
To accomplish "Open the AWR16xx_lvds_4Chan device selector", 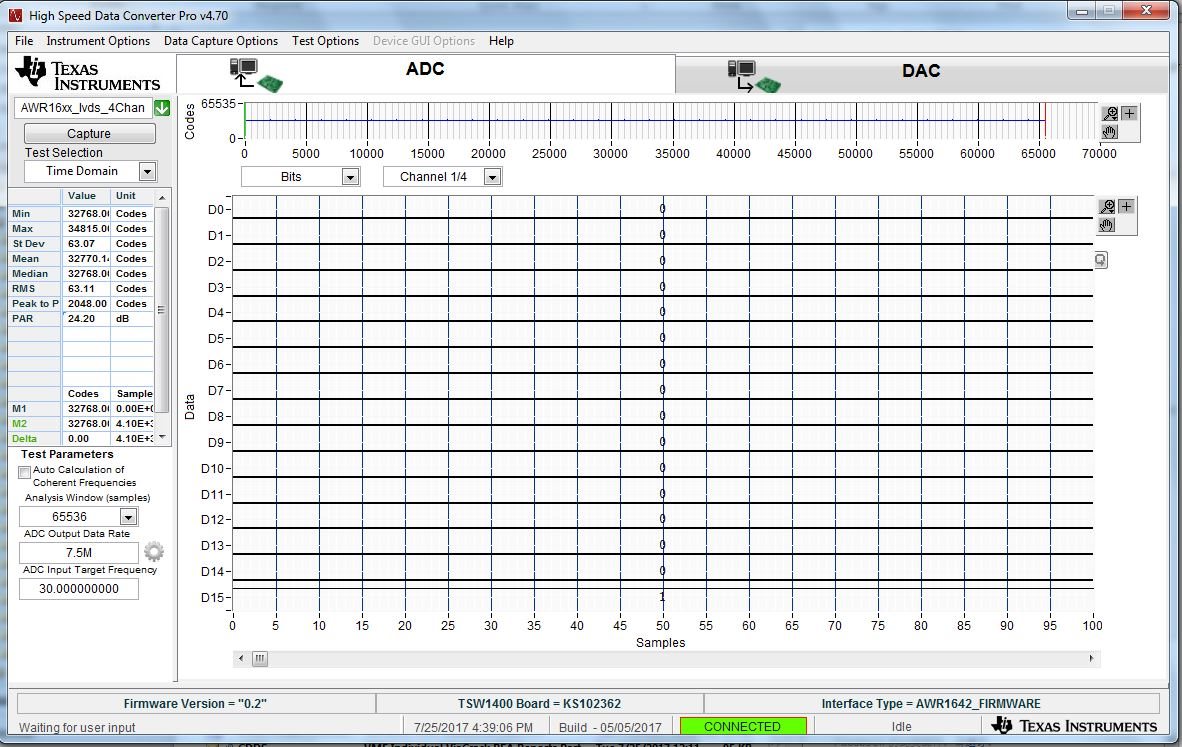I will pos(83,108).
